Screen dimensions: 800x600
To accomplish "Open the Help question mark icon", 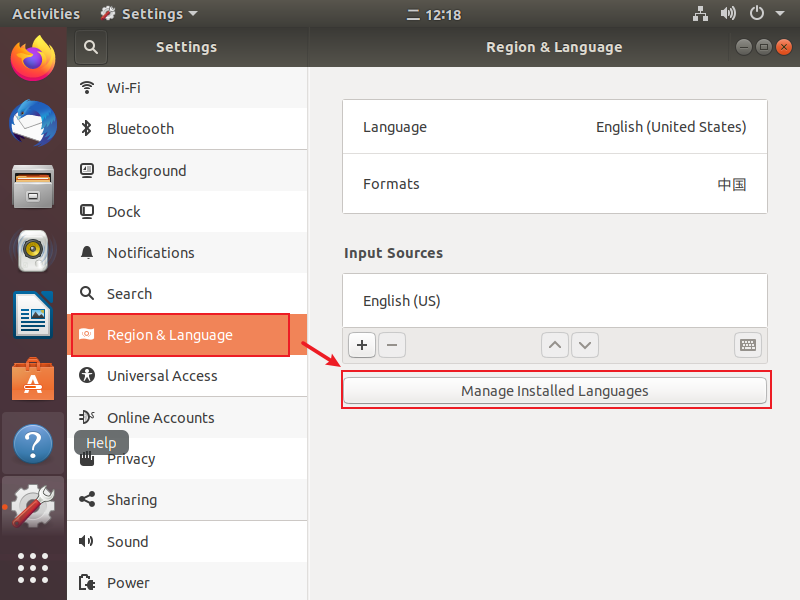I will (x=33, y=443).
